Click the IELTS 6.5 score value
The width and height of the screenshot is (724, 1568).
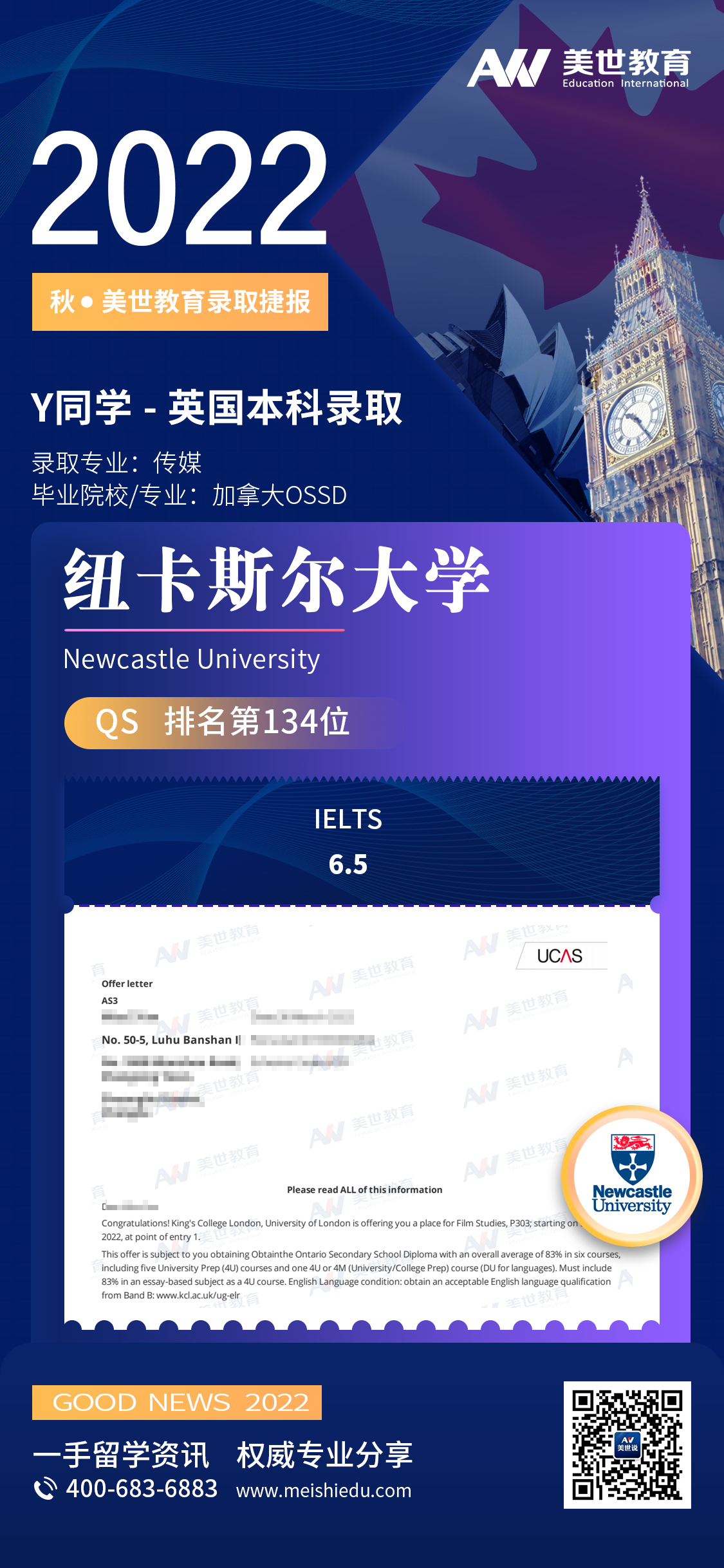[x=348, y=864]
